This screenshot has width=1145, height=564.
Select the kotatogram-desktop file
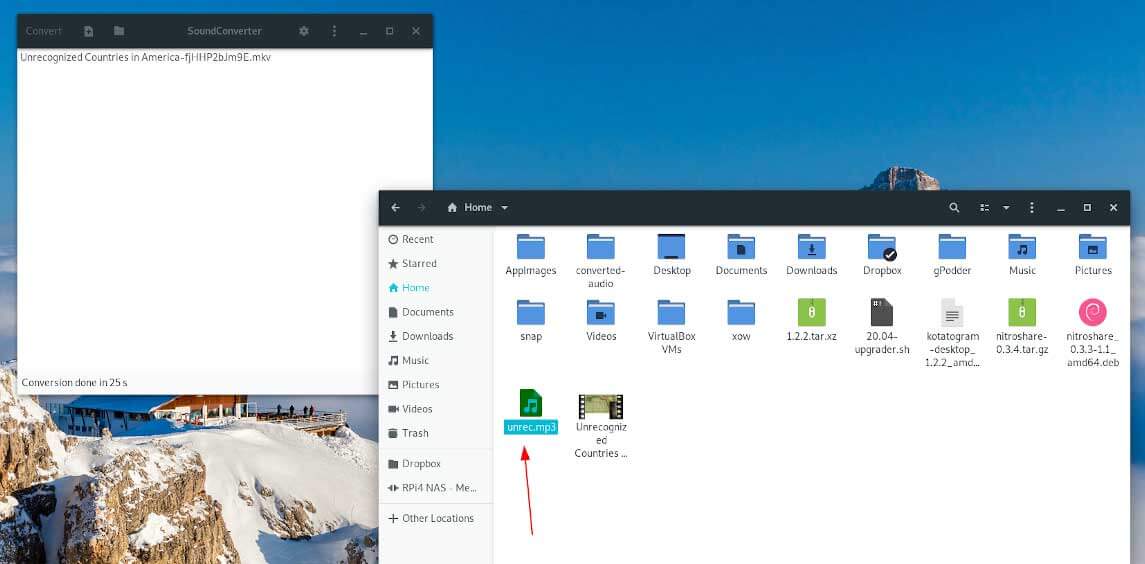coord(952,332)
